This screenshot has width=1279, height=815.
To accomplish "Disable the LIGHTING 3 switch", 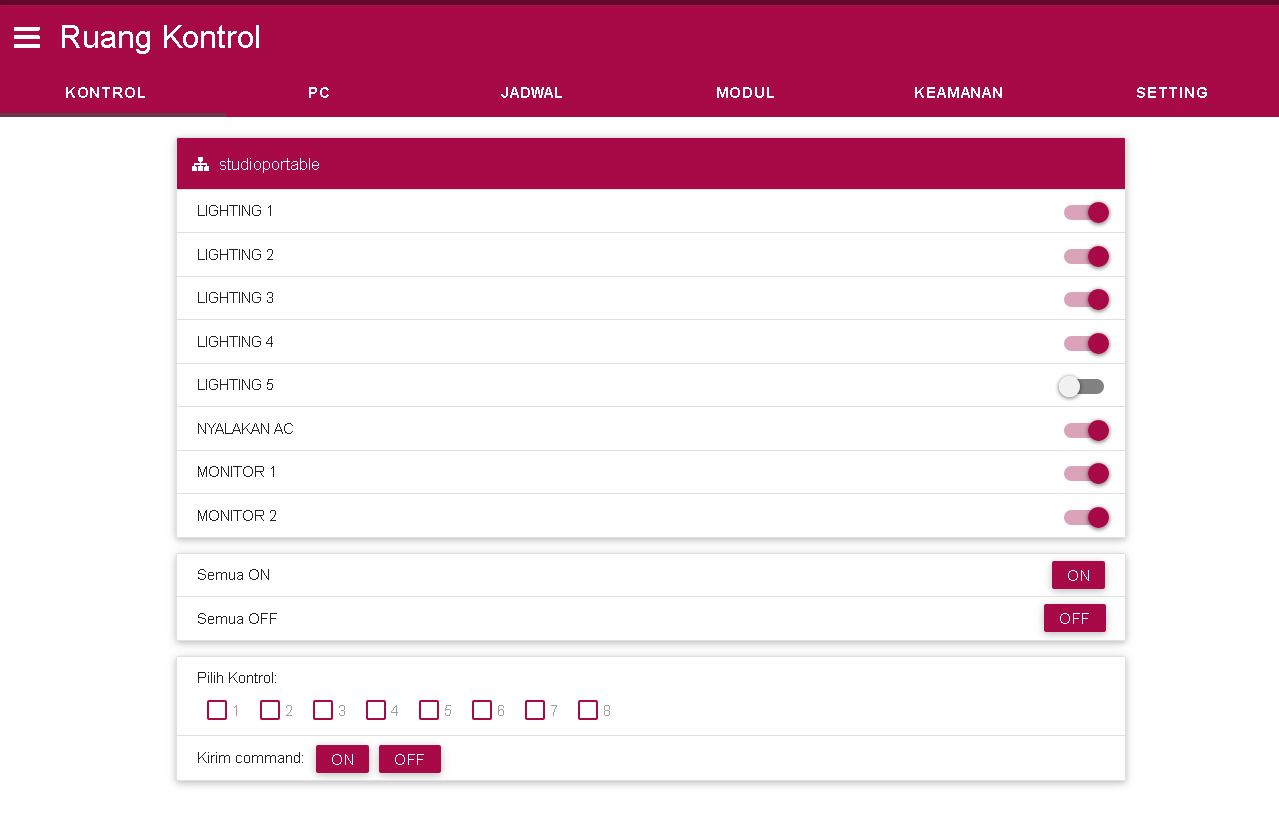I will [x=1086, y=299].
